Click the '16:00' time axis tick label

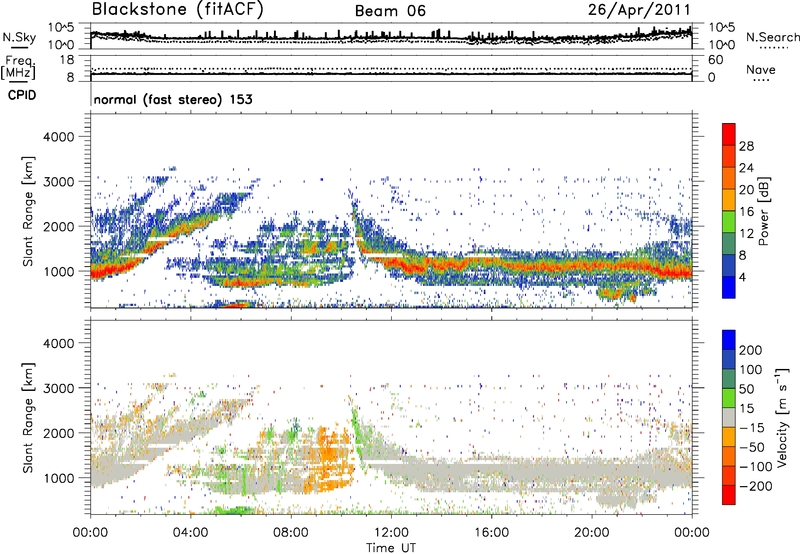491,533
